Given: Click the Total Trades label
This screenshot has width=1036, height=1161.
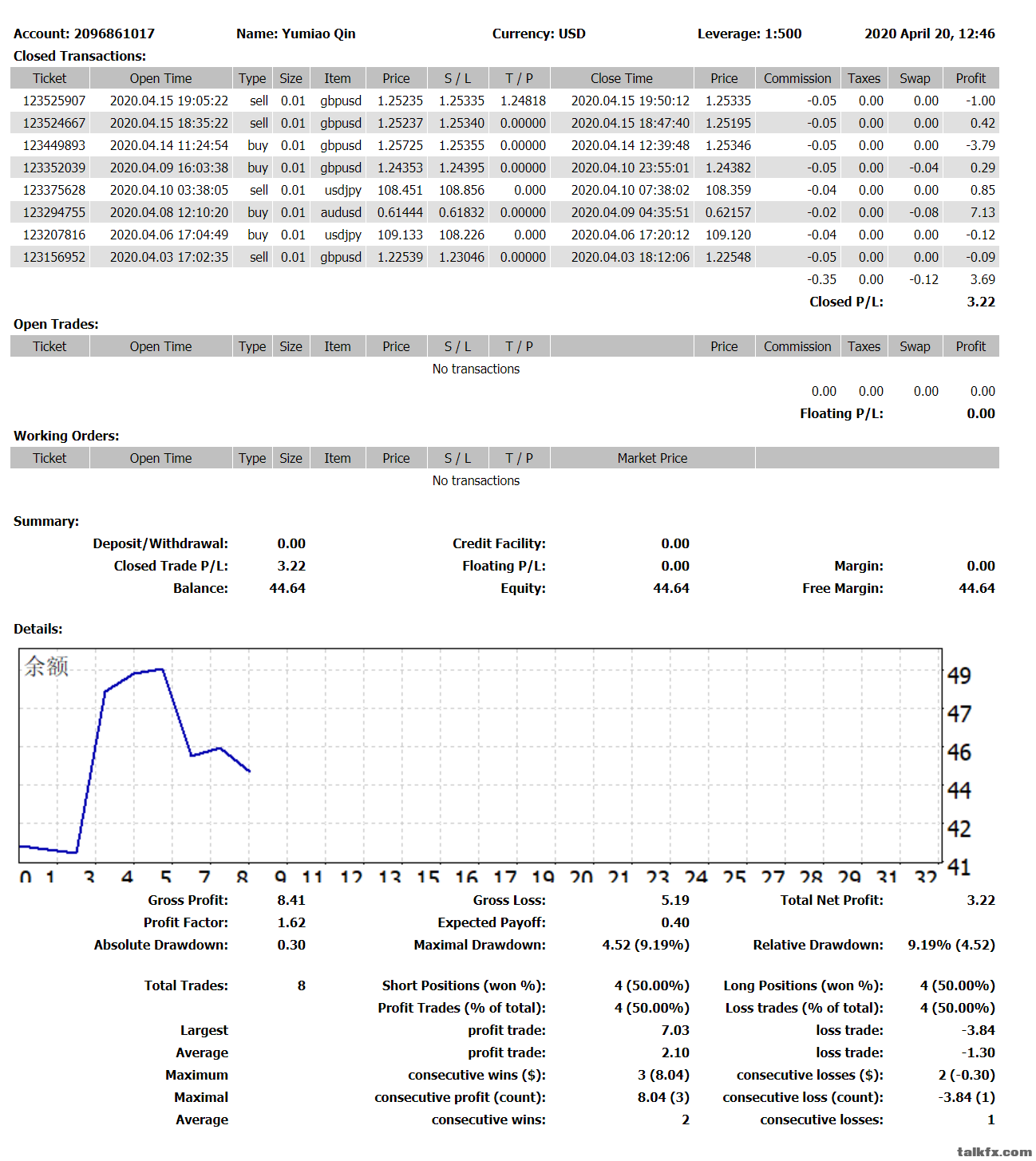Looking at the screenshot, I should pos(186,985).
